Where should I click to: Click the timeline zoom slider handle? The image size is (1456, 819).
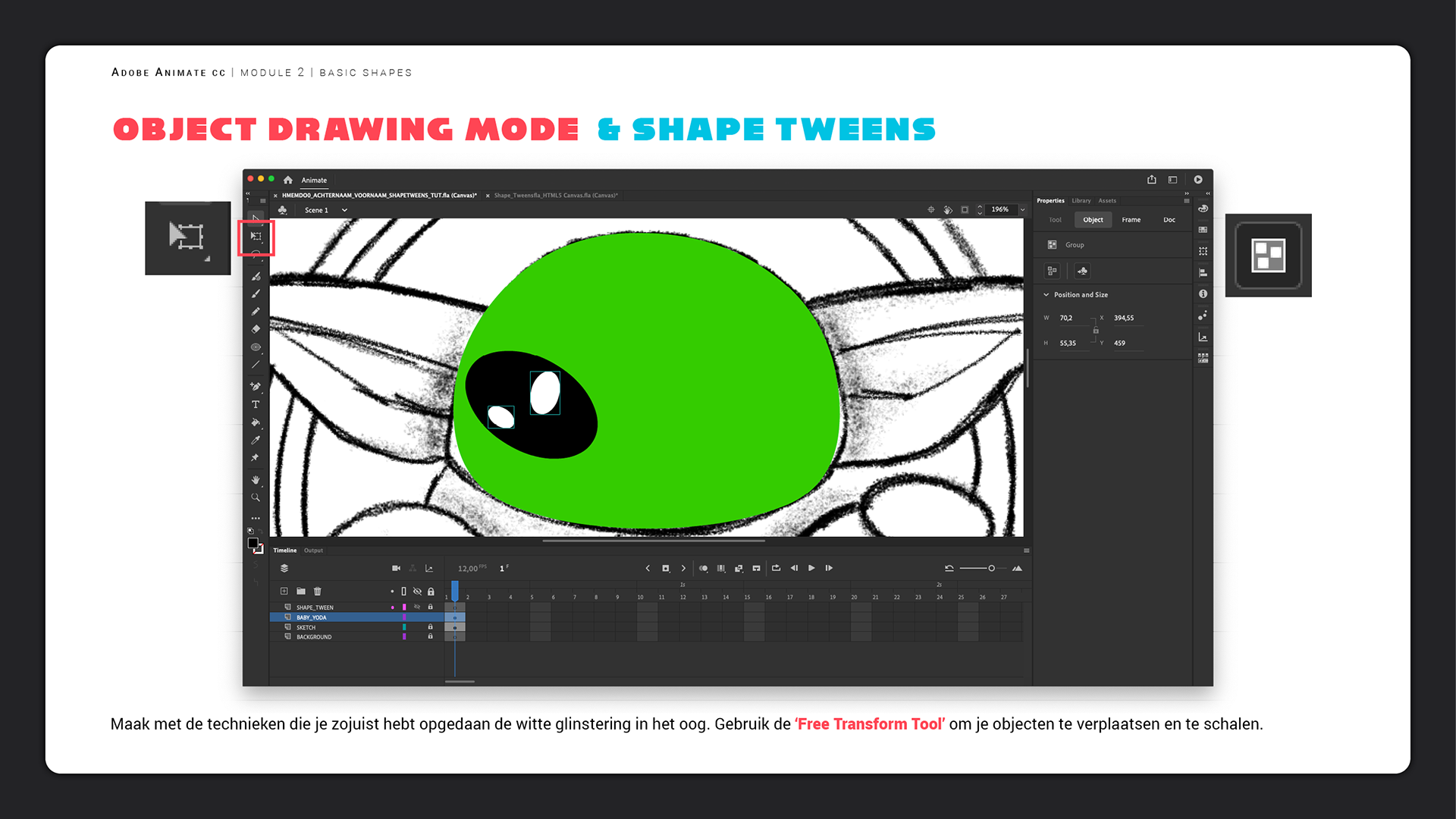click(x=991, y=568)
